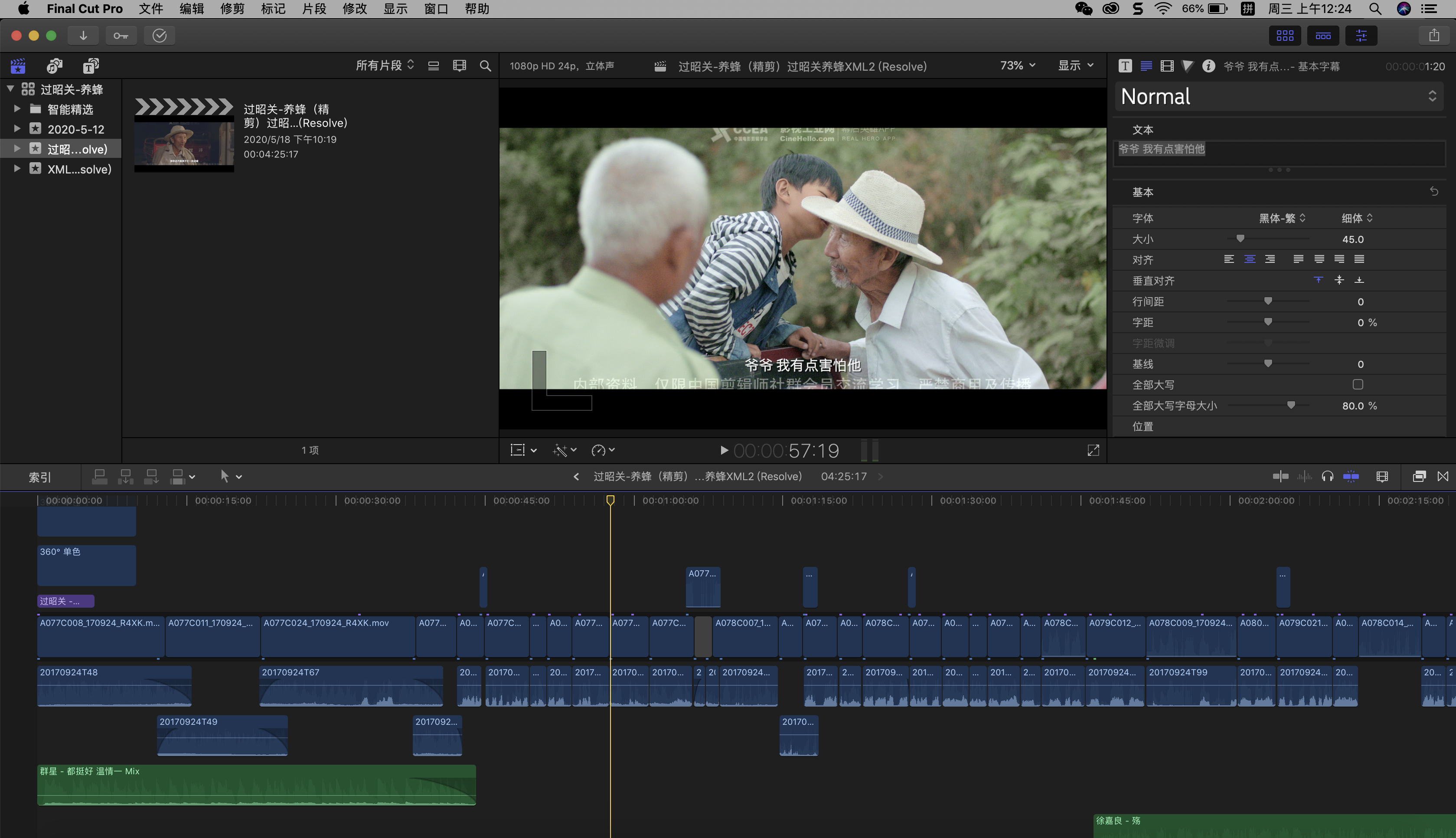Viewport: 1456px width, 838px height.
Task: Enable the 全部大写 checkbox
Action: pyautogui.click(x=1358, y=384)
